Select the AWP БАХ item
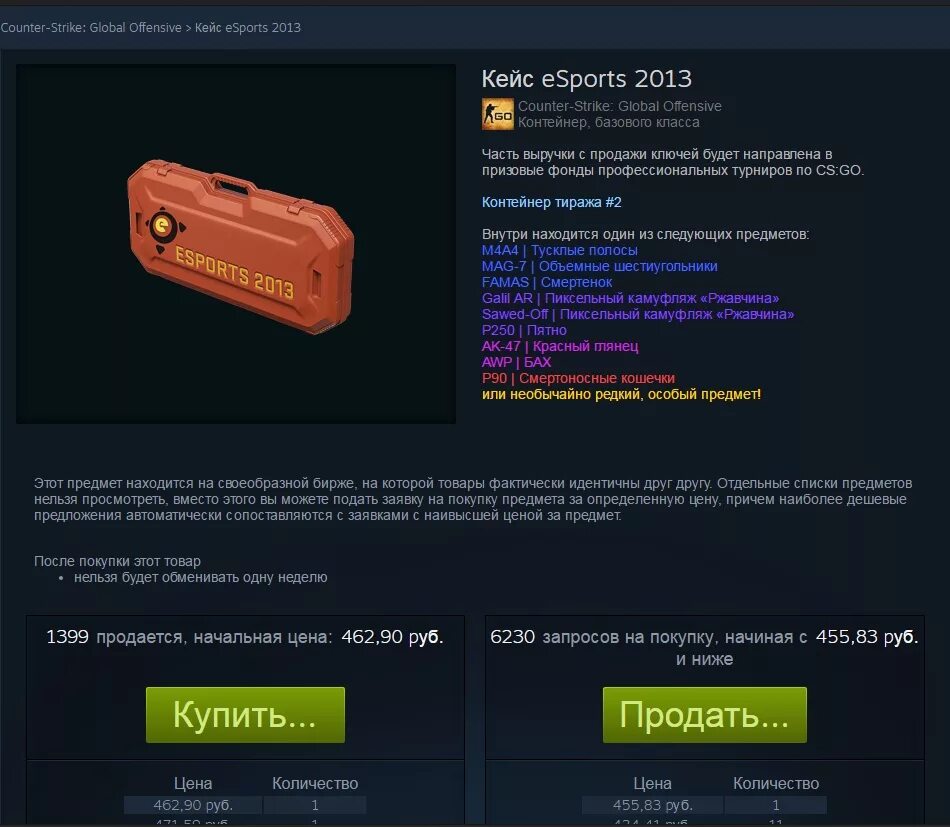Screen dimensions: 950x827 [516, 362]
